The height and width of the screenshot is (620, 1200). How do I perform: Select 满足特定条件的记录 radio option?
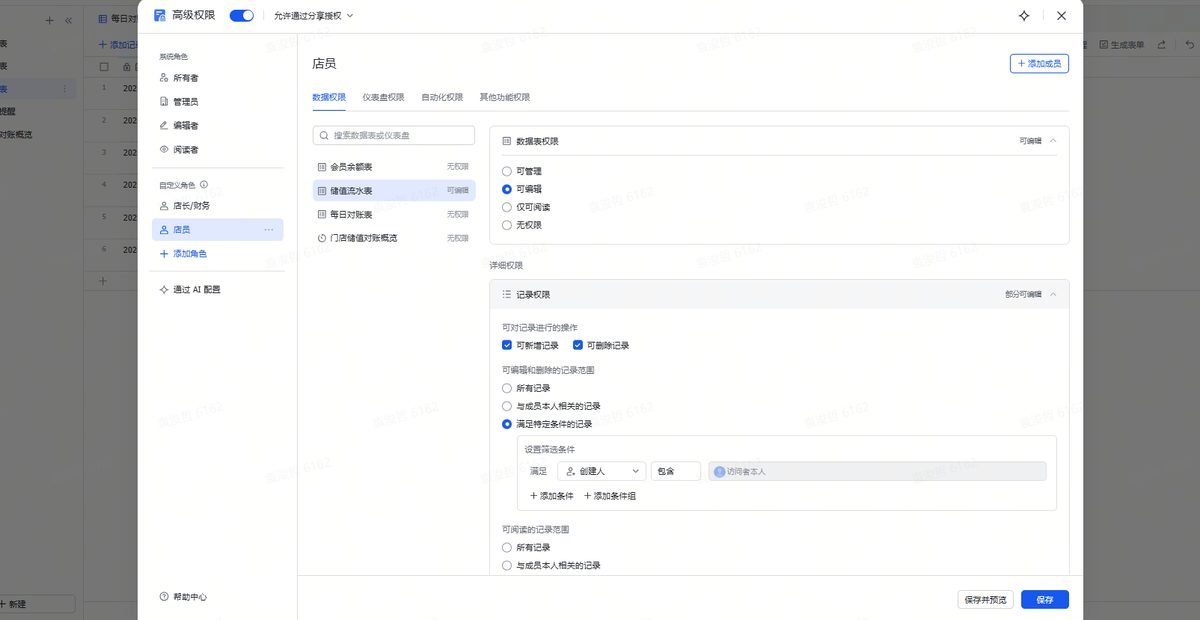coord(507,424)
